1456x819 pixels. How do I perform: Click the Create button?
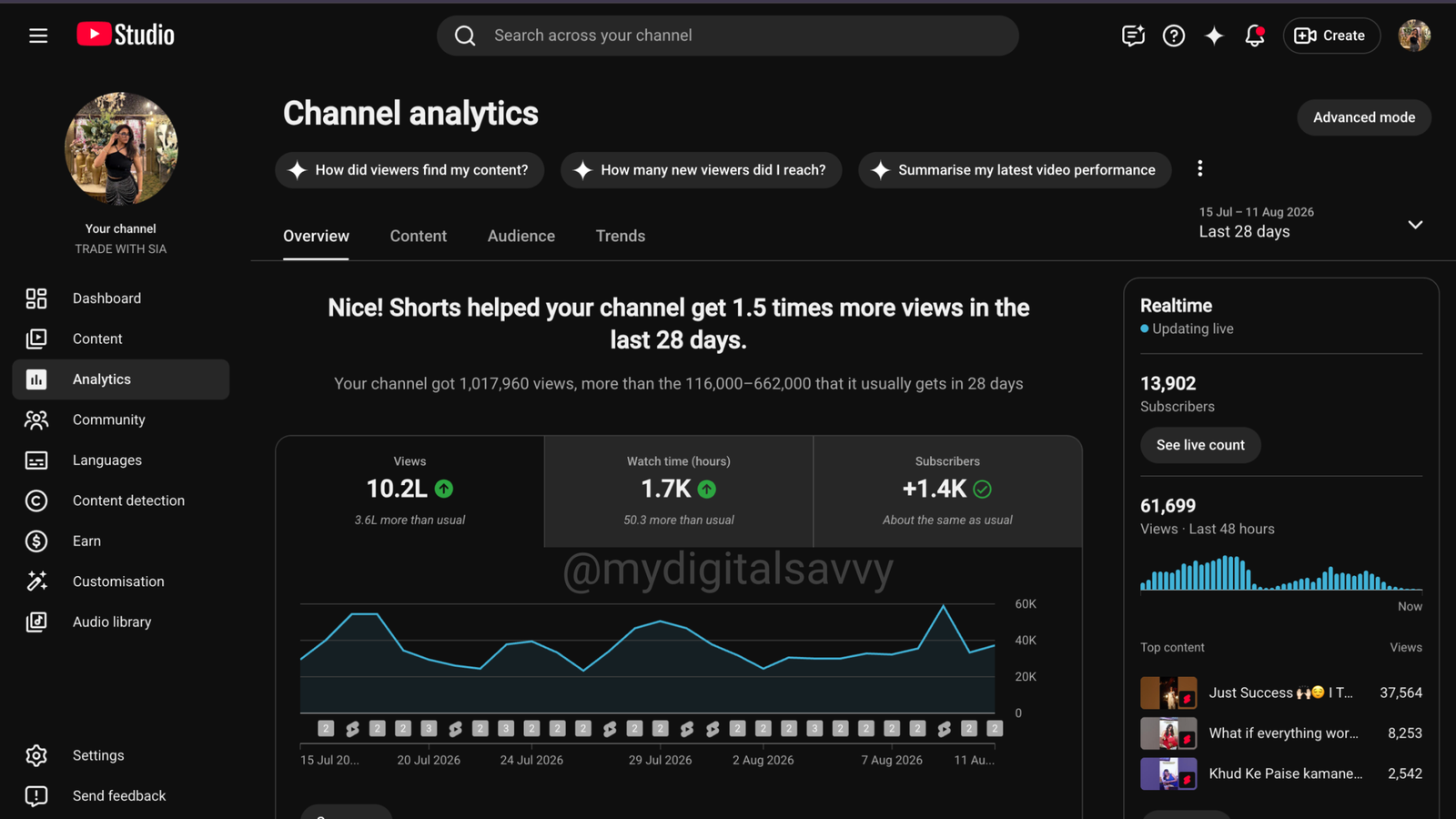1331,35
